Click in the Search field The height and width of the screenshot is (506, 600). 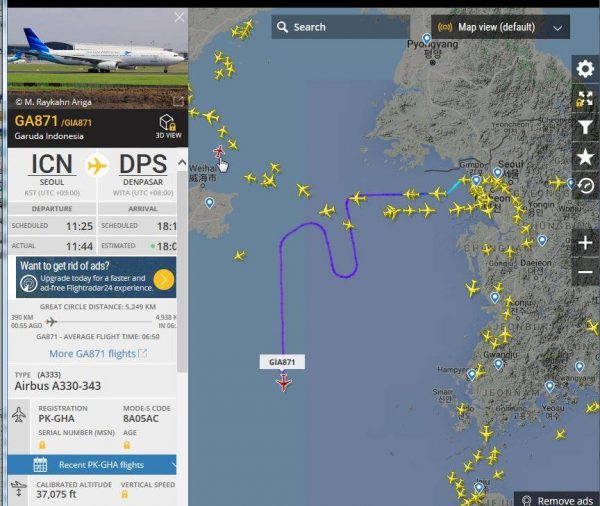pyautogui.click(x=341, y=27)
